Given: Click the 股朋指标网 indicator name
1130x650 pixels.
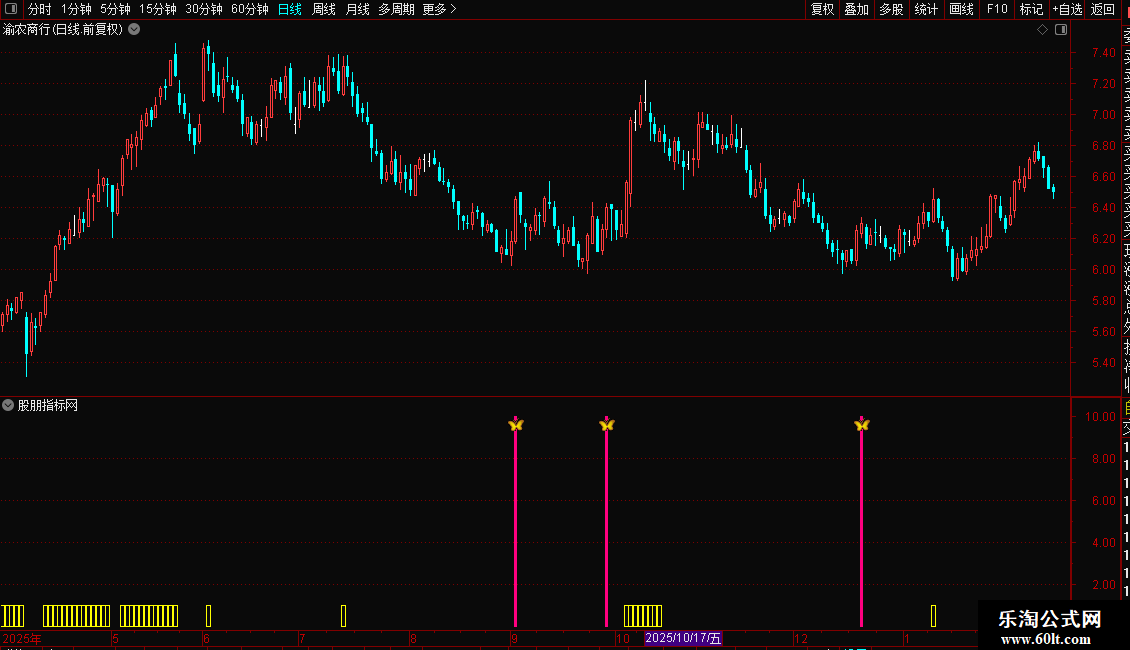Looking at the screenshot, I should point(48,405).
